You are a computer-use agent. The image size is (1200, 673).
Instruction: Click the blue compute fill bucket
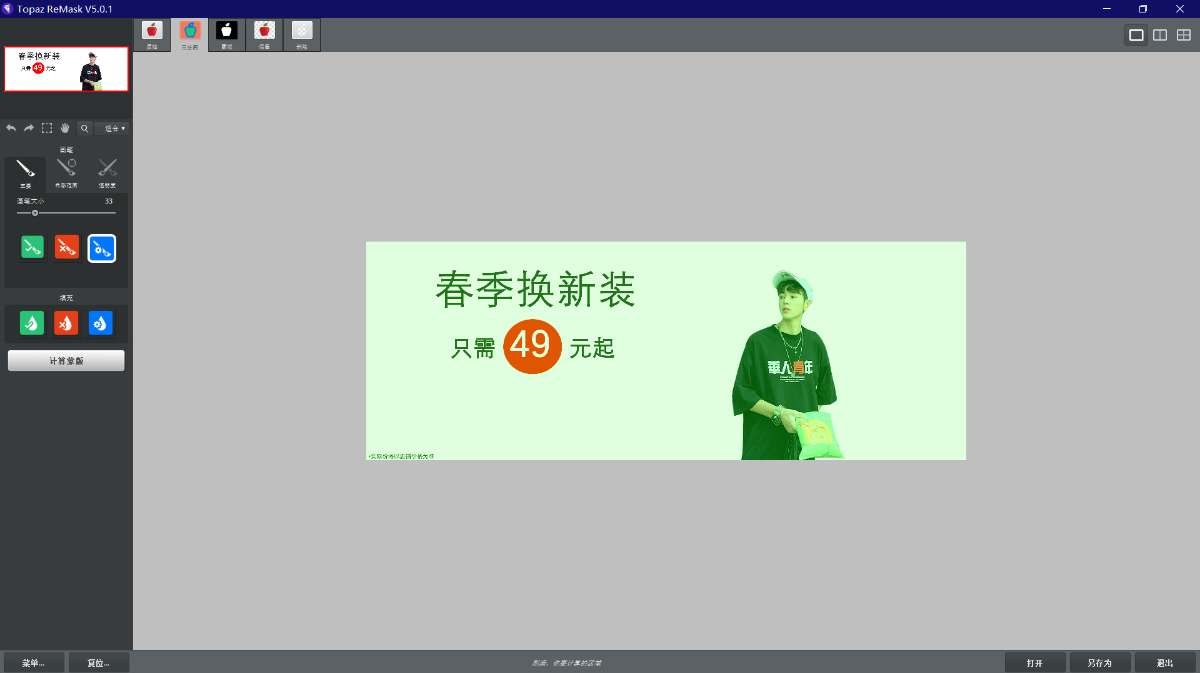click(101, 323)
